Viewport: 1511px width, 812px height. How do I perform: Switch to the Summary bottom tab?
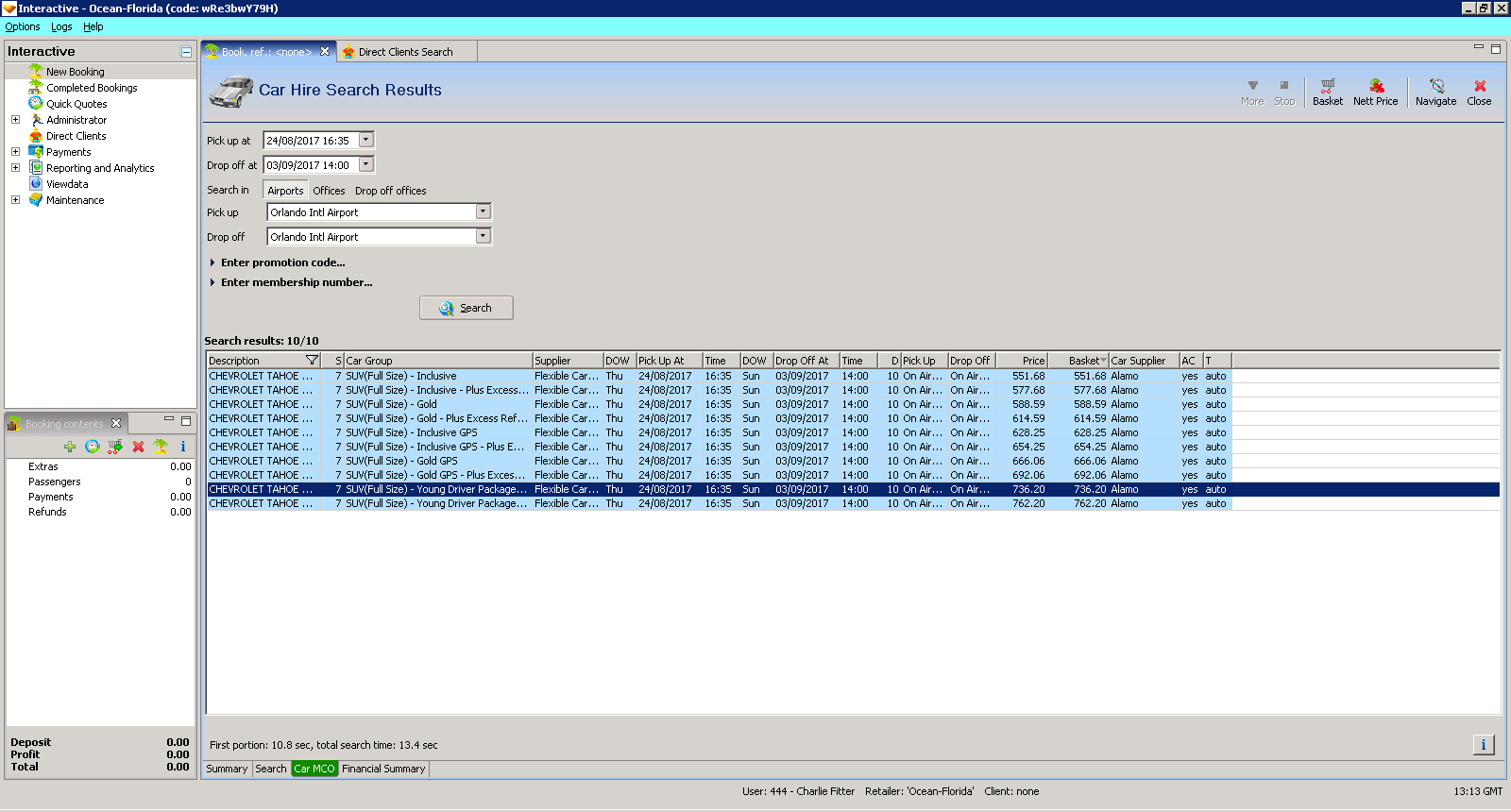[x=227, y=769]
